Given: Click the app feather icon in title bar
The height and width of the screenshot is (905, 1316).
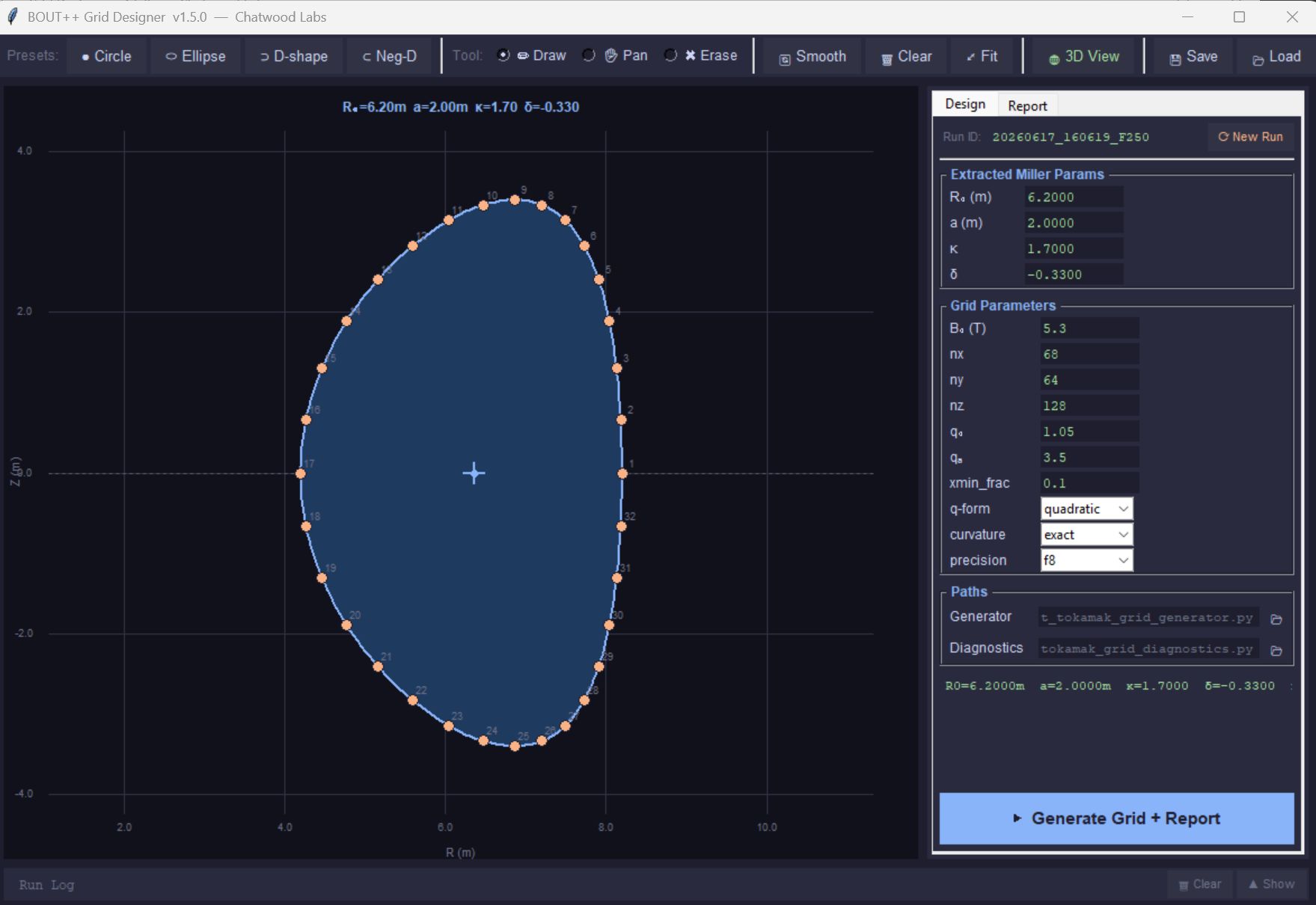Looking at the screenshot, I should coord(12,16).
